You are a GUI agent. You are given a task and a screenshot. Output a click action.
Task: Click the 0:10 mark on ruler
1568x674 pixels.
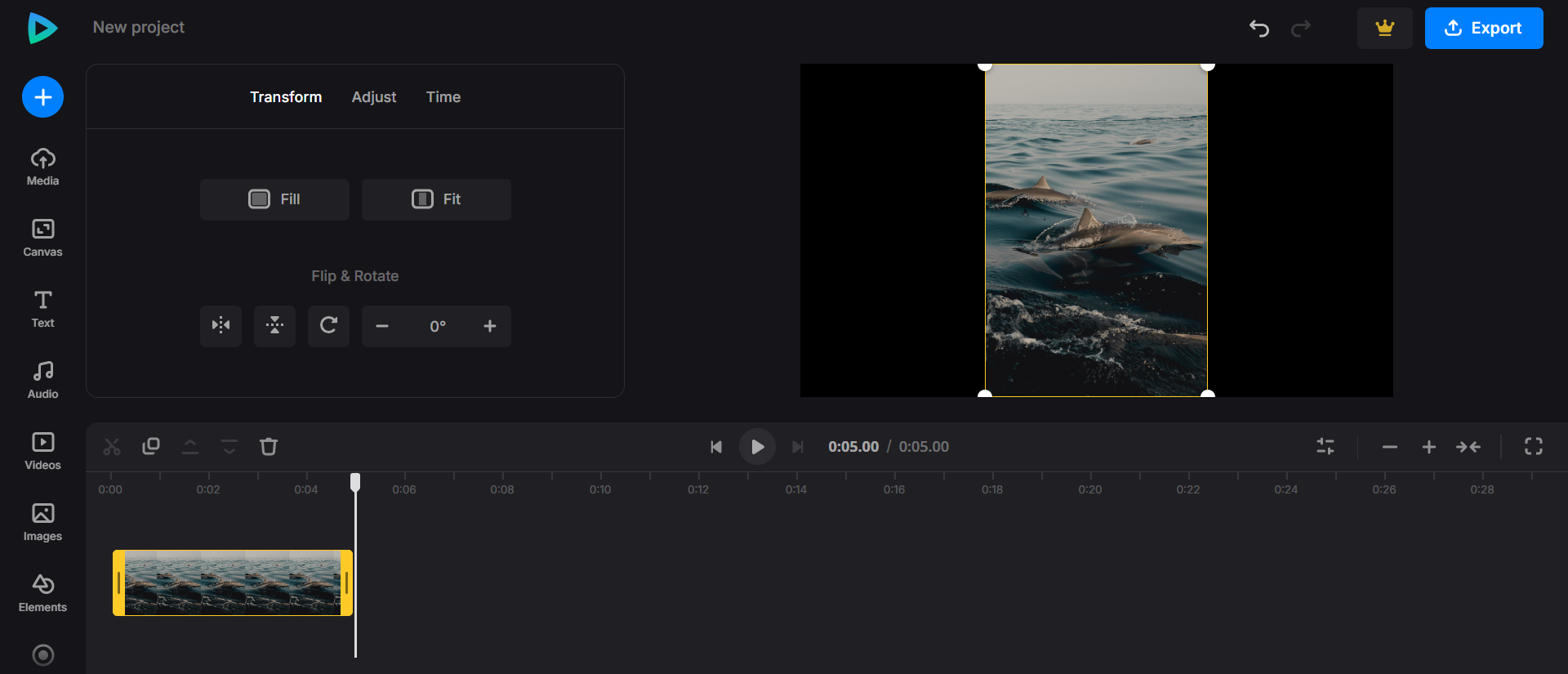coord(600,489)
